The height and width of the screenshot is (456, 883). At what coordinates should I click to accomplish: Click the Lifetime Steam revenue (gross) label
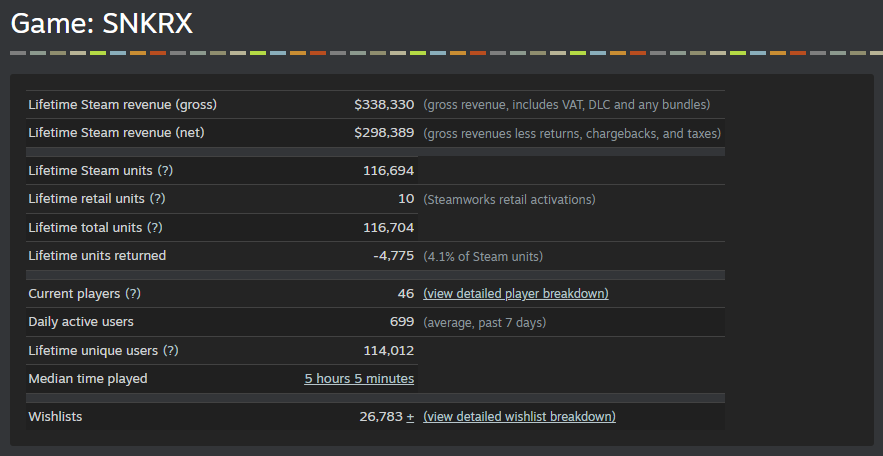(123, 105)
